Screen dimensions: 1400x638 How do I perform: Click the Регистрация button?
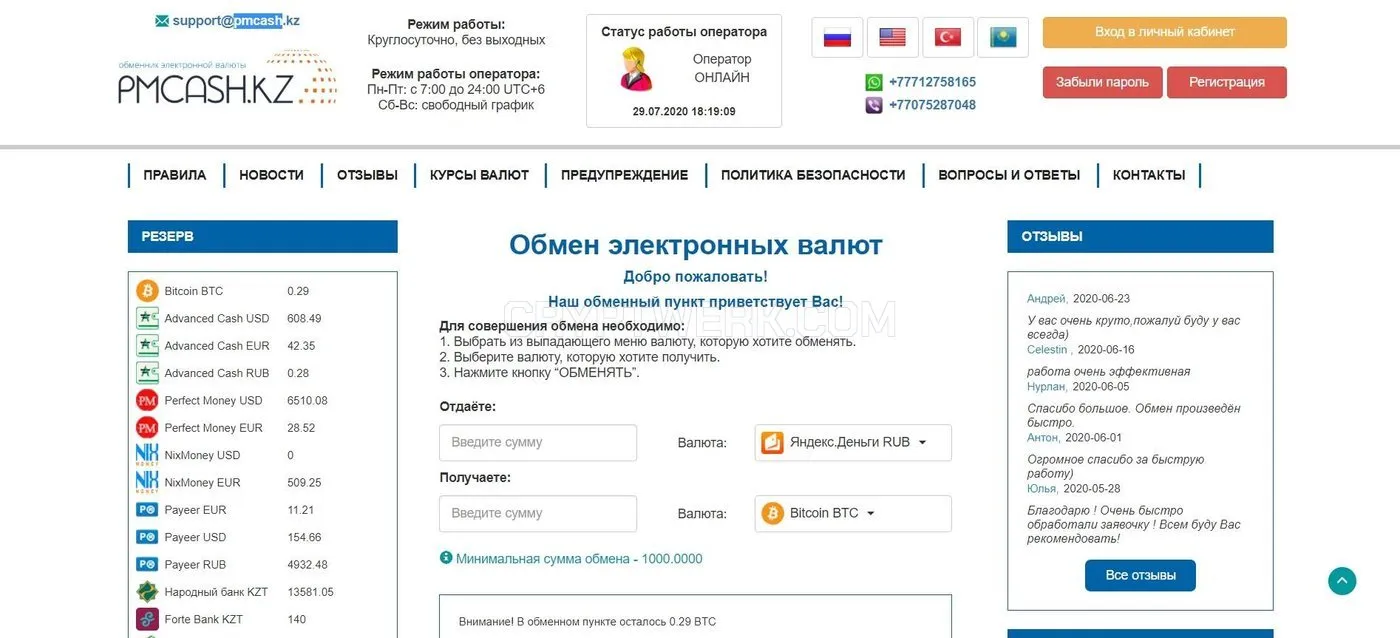(x=1227, y=82)
